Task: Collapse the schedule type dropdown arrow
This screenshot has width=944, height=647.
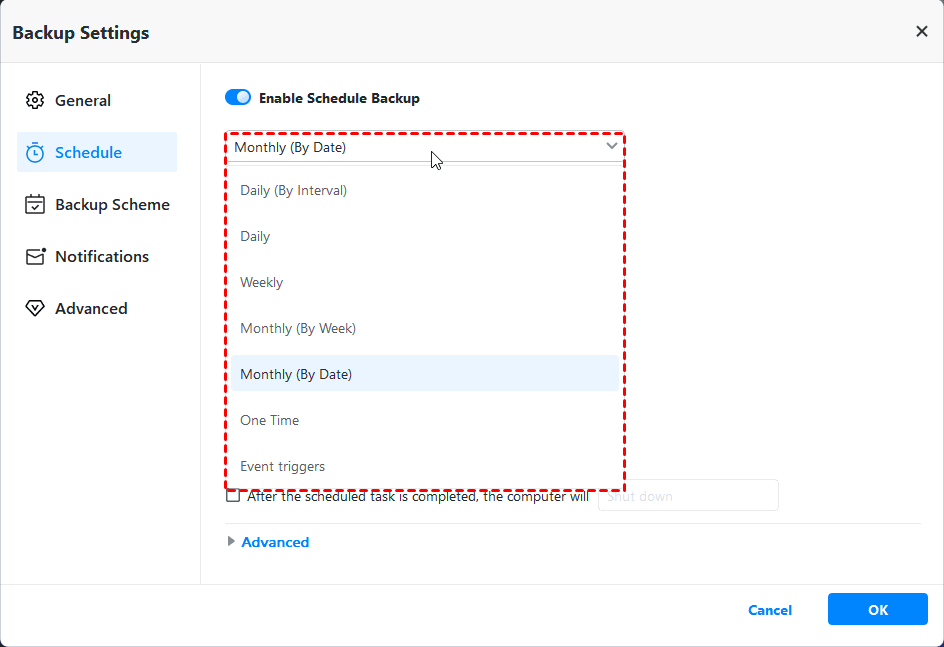Action: tap(612, 147)
